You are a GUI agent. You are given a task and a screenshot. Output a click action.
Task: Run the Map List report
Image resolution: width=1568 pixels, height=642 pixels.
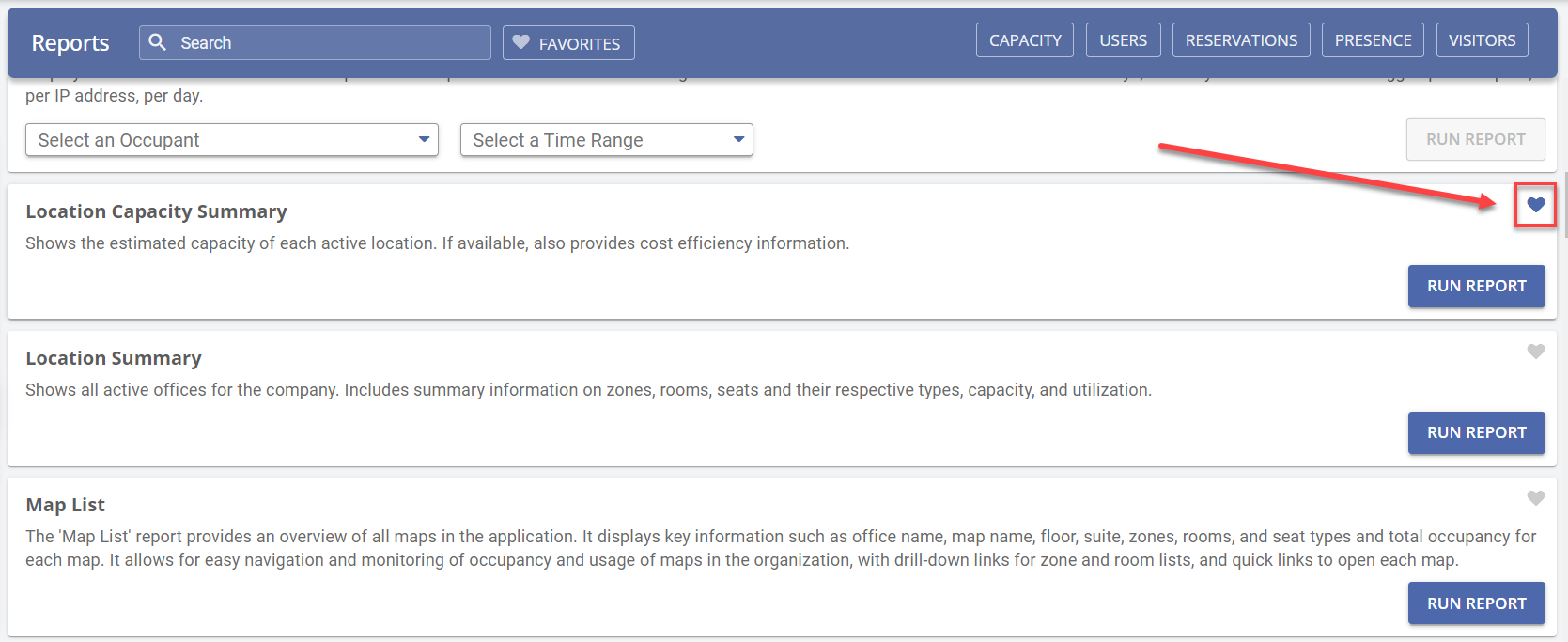tap(1477, 603)
